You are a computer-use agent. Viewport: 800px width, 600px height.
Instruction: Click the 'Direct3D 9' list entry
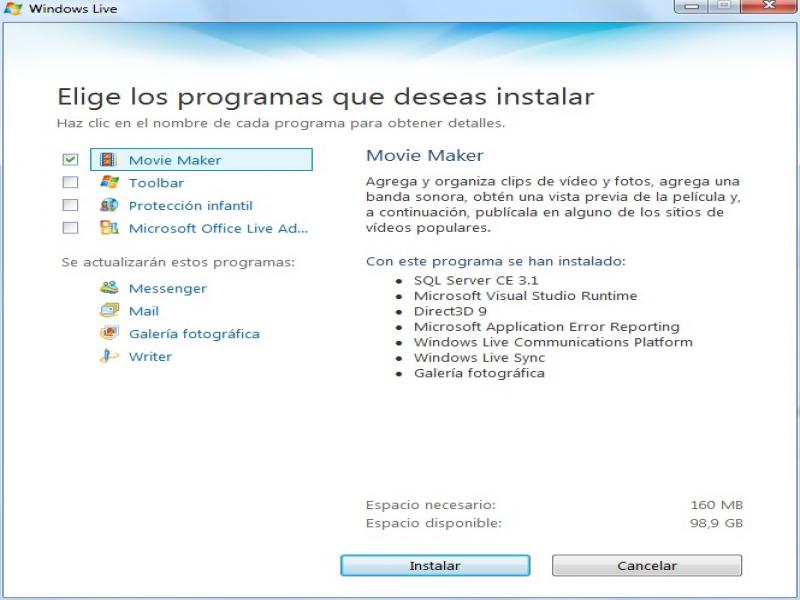click(x=450, y=311)
